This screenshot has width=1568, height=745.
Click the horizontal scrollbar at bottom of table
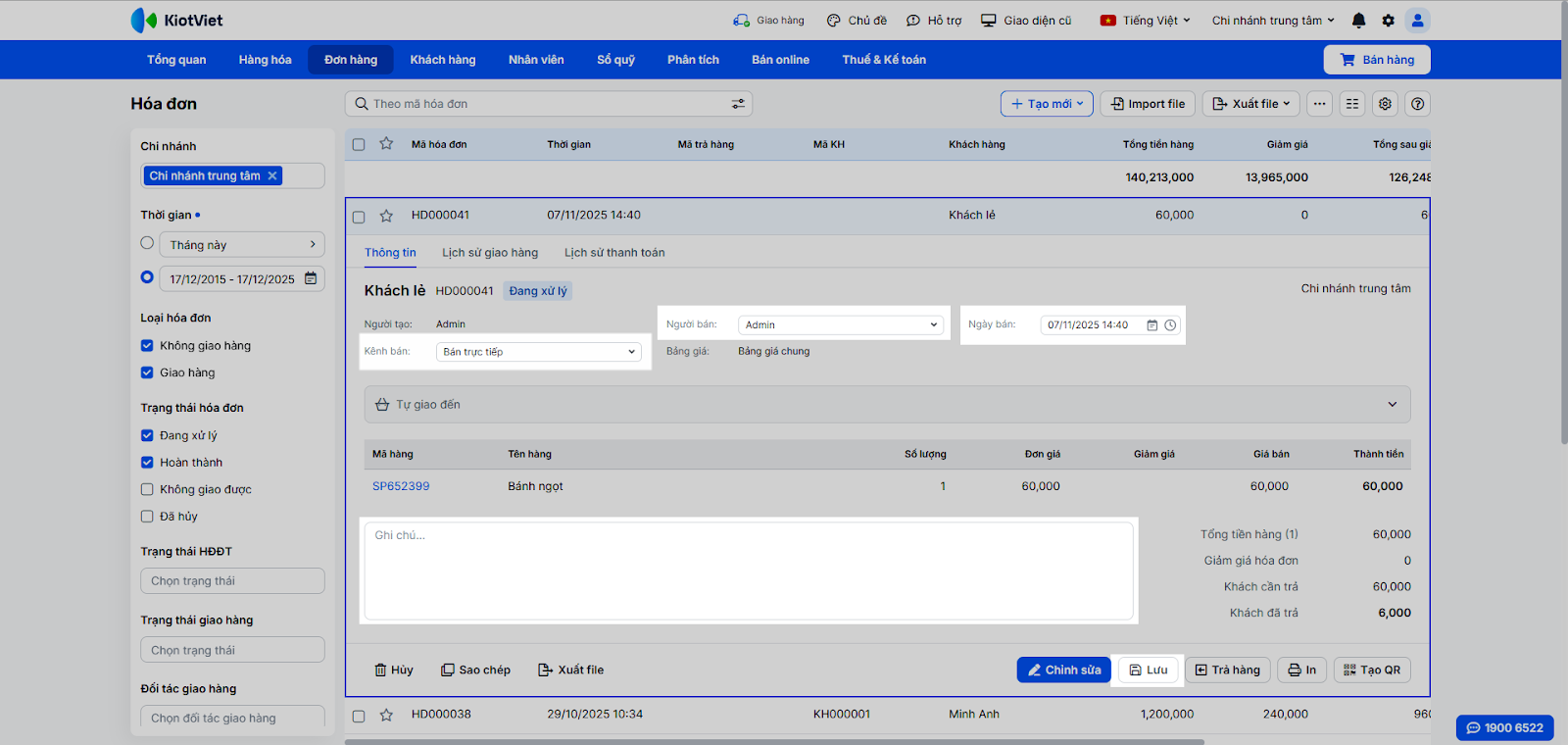tap(774, 741)
